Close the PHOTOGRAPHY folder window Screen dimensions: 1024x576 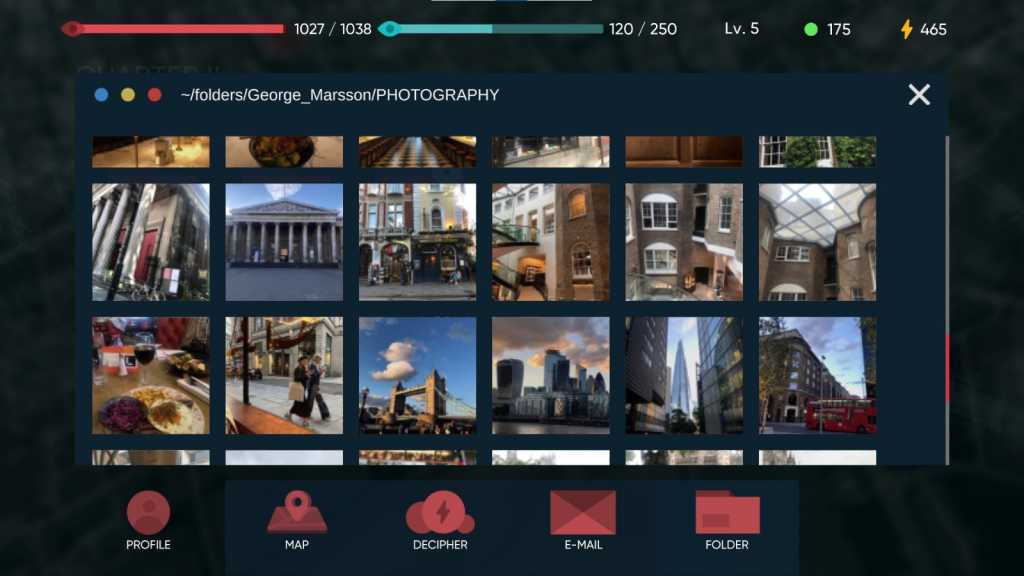pyautogui.click(x=919, y=95)
